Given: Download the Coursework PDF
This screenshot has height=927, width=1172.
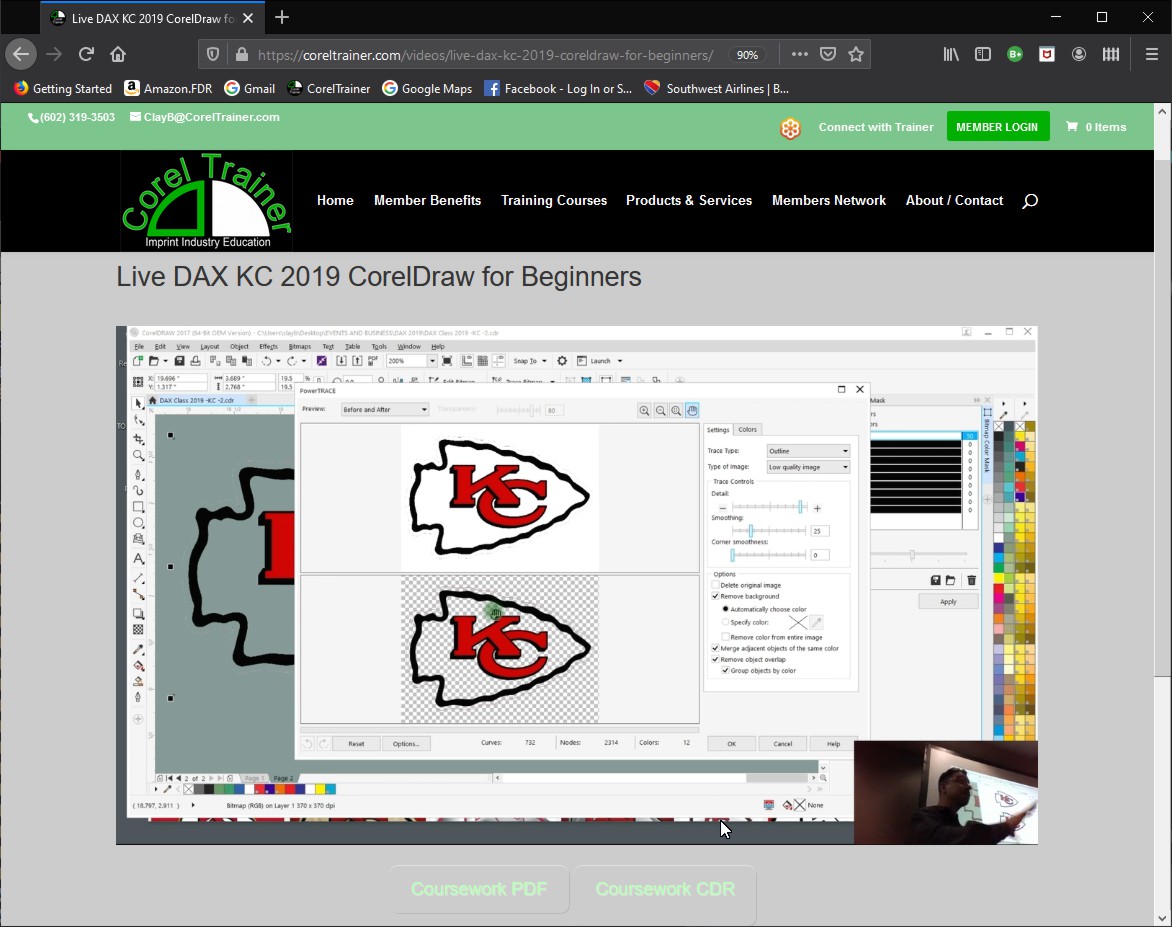Looking at the screenshot, I should pos(479,889).
